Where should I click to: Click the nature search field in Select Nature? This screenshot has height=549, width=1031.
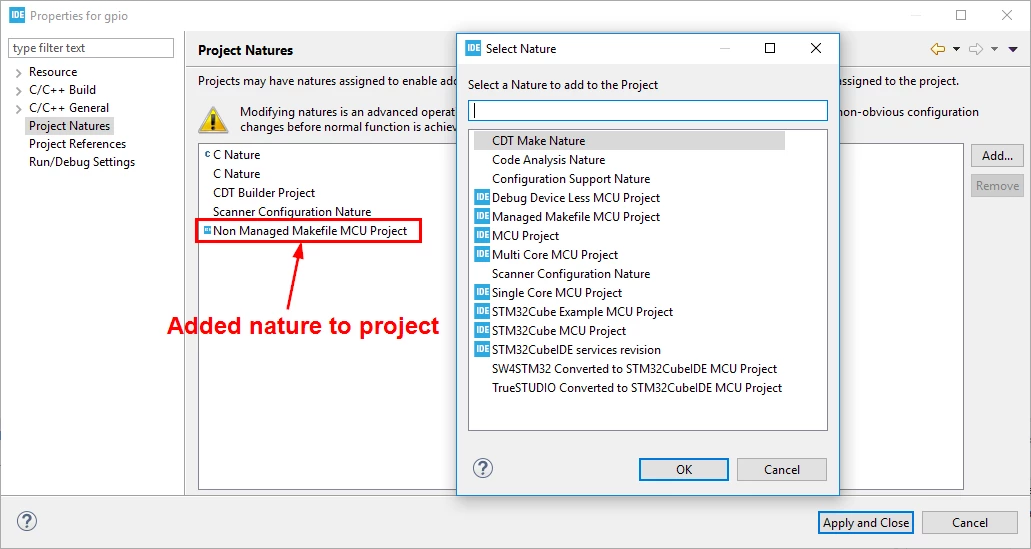(648, 110)
